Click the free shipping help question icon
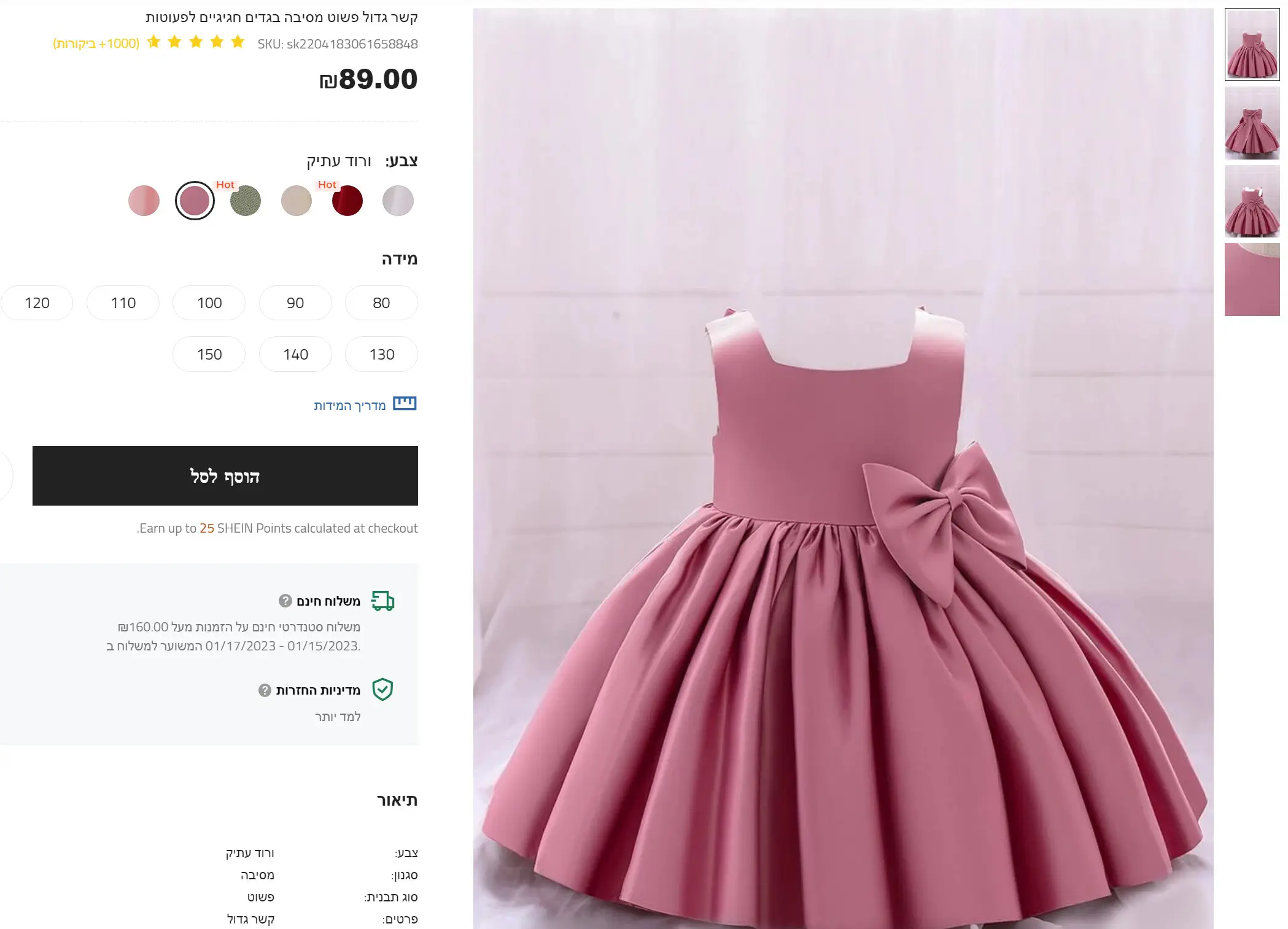Viewport: 1288px width, 929px height. tap(285, 601)
